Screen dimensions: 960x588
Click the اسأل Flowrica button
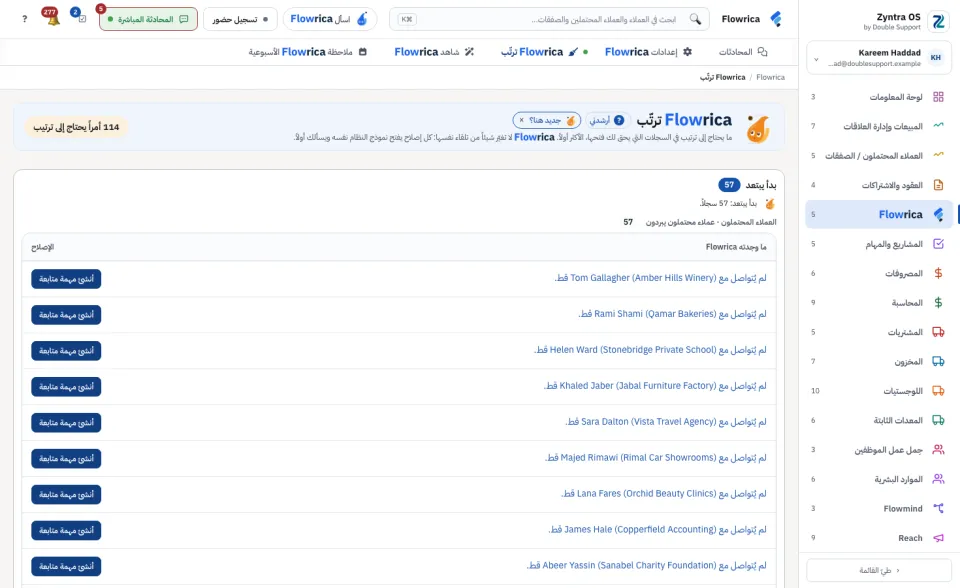(329, 19)
